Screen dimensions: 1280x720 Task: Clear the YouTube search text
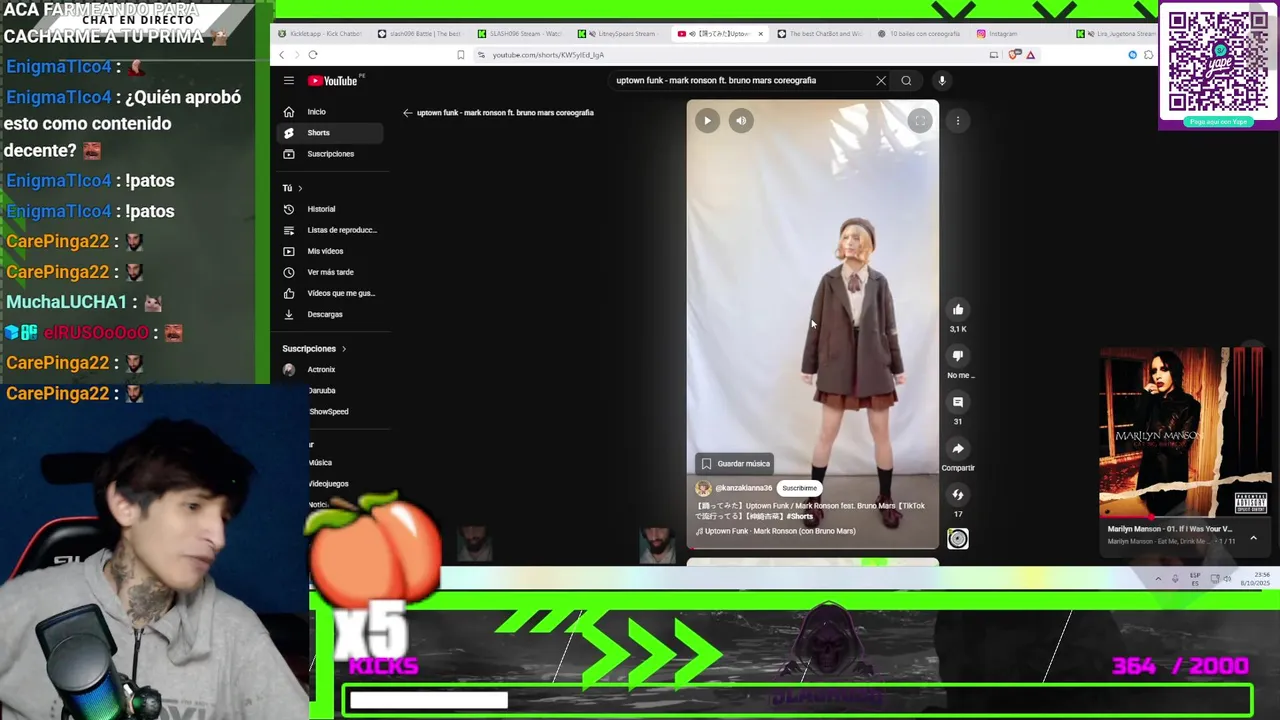pyautogui.click(x=881, y=81)
